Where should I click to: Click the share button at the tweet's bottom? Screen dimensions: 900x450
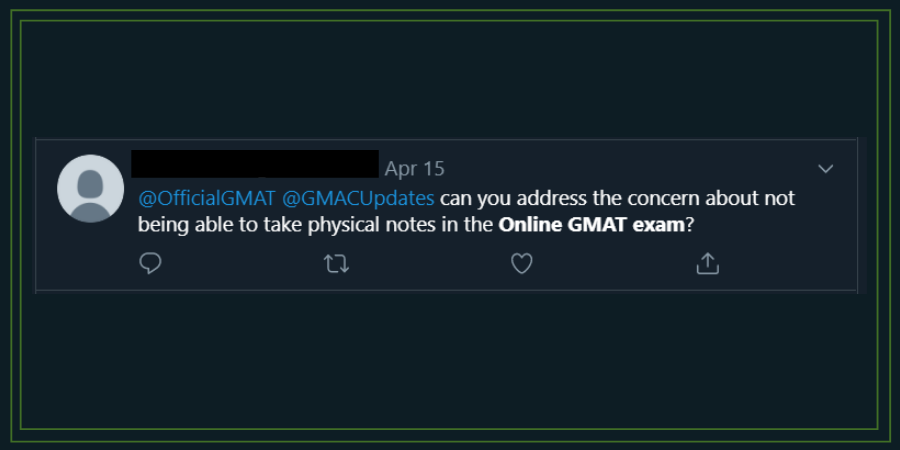tap(708, 263)
